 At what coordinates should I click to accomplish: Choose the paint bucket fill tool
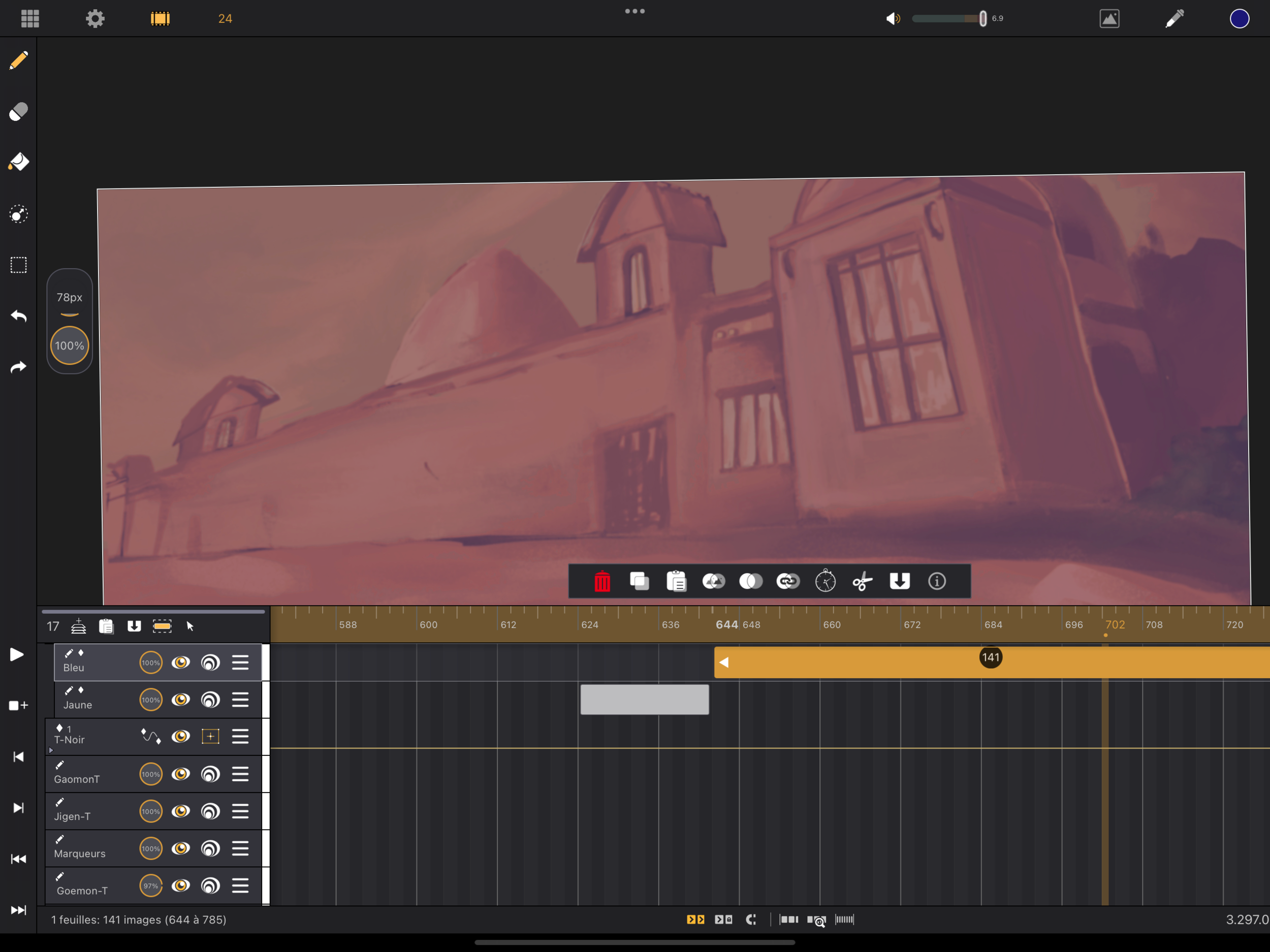click(x=18, y=162)
